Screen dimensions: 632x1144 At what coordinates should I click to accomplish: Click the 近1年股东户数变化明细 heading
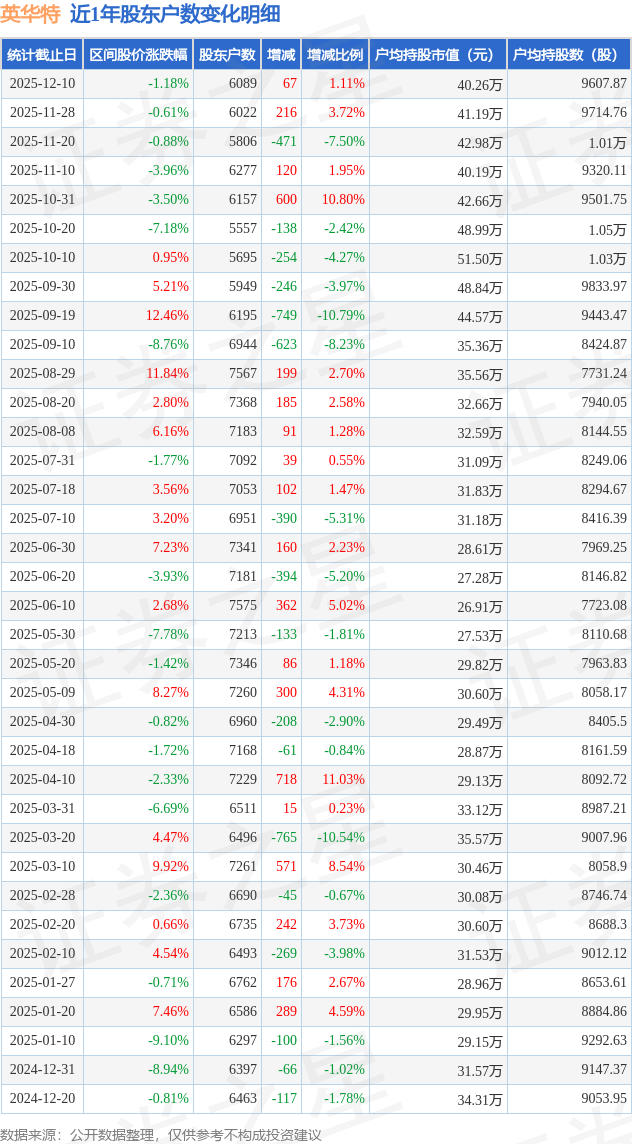tap(175, 14)
